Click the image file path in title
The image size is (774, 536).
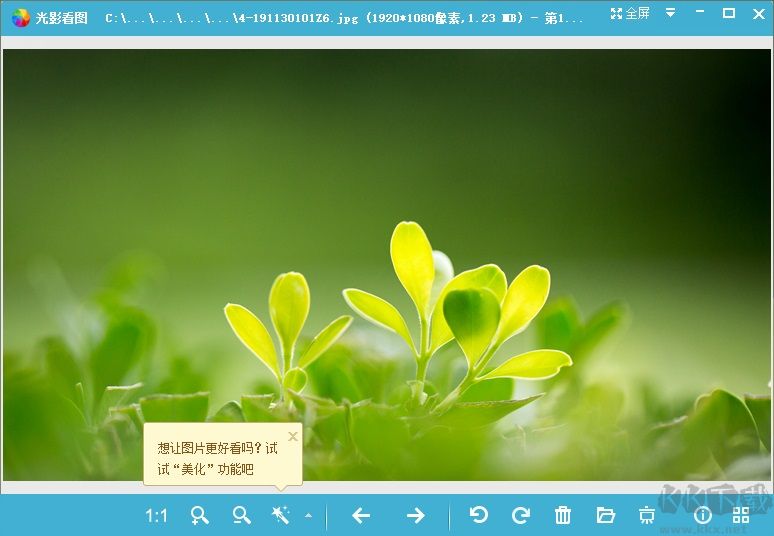point(343,18)
